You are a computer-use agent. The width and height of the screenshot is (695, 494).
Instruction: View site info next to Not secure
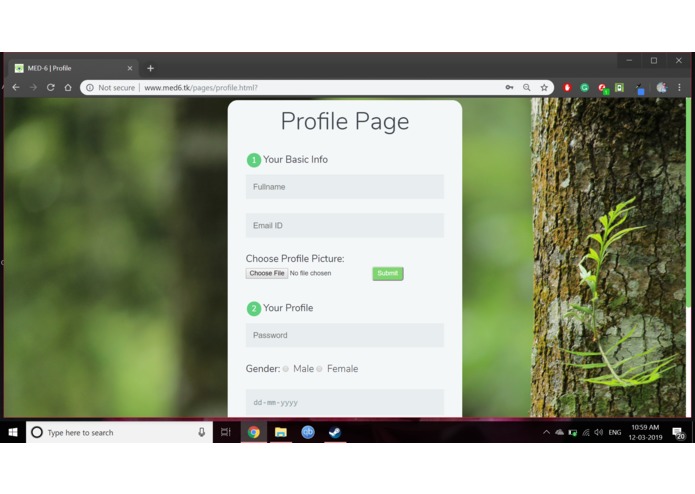[90, 88]
